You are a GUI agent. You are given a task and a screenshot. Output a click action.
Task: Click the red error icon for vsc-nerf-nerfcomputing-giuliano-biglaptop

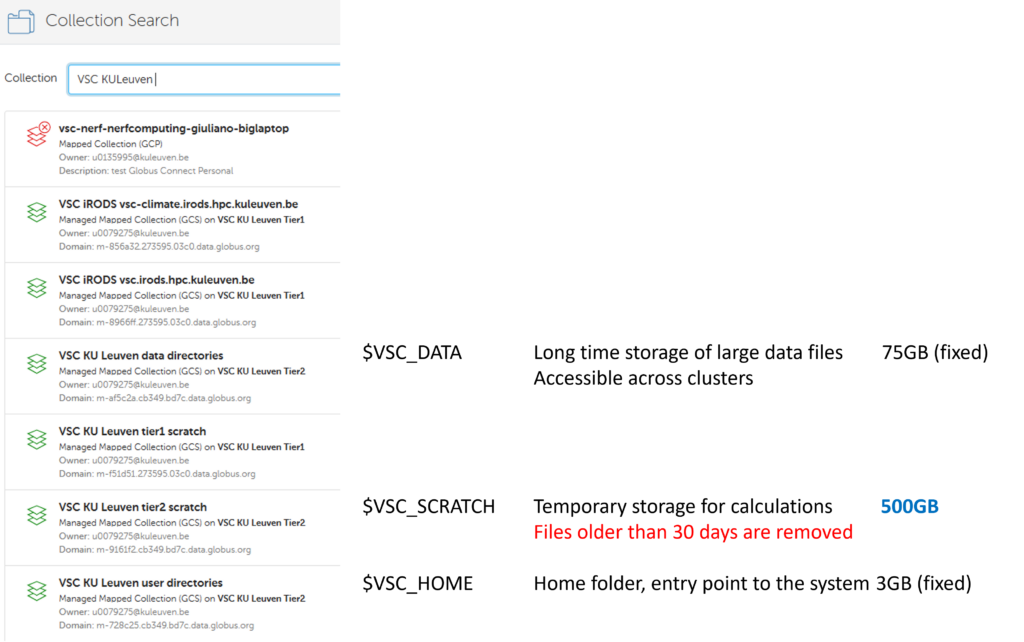[38, 136]
